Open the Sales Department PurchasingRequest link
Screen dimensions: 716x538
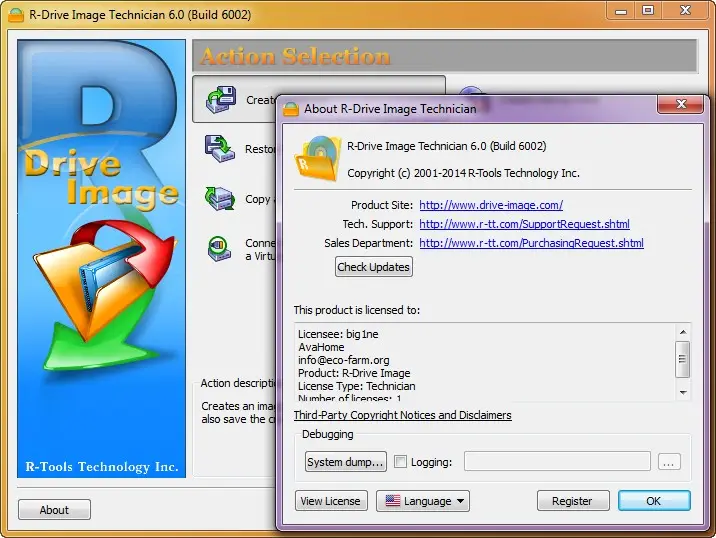[532, 243]
